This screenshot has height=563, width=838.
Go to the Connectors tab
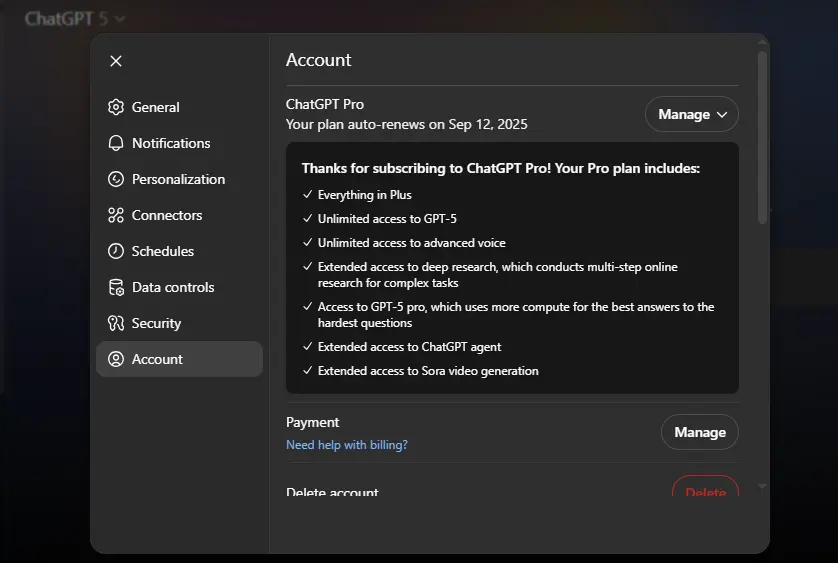pos(179,215)
